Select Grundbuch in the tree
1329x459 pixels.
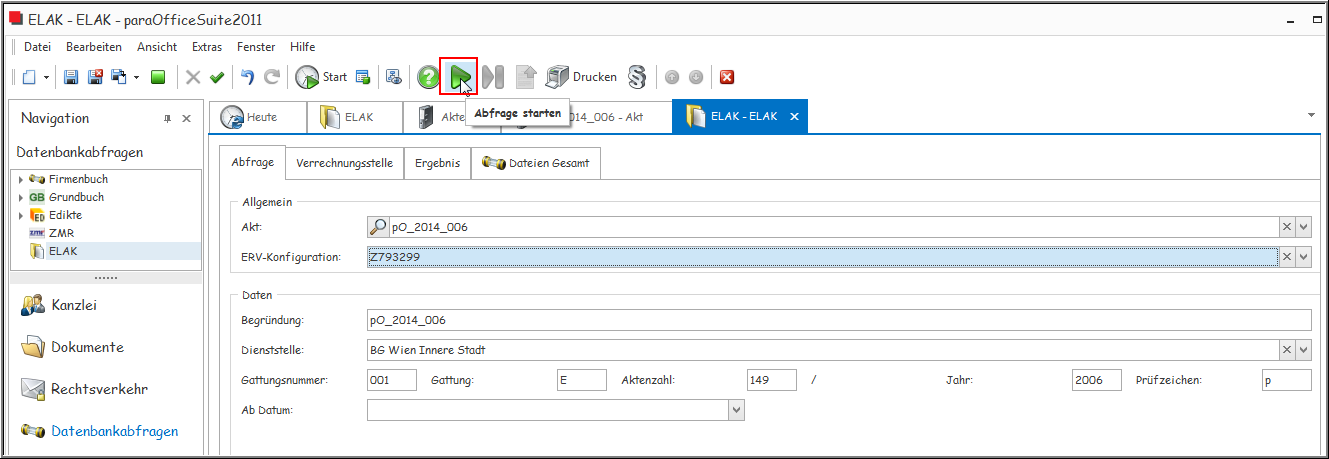click(76, 197)
